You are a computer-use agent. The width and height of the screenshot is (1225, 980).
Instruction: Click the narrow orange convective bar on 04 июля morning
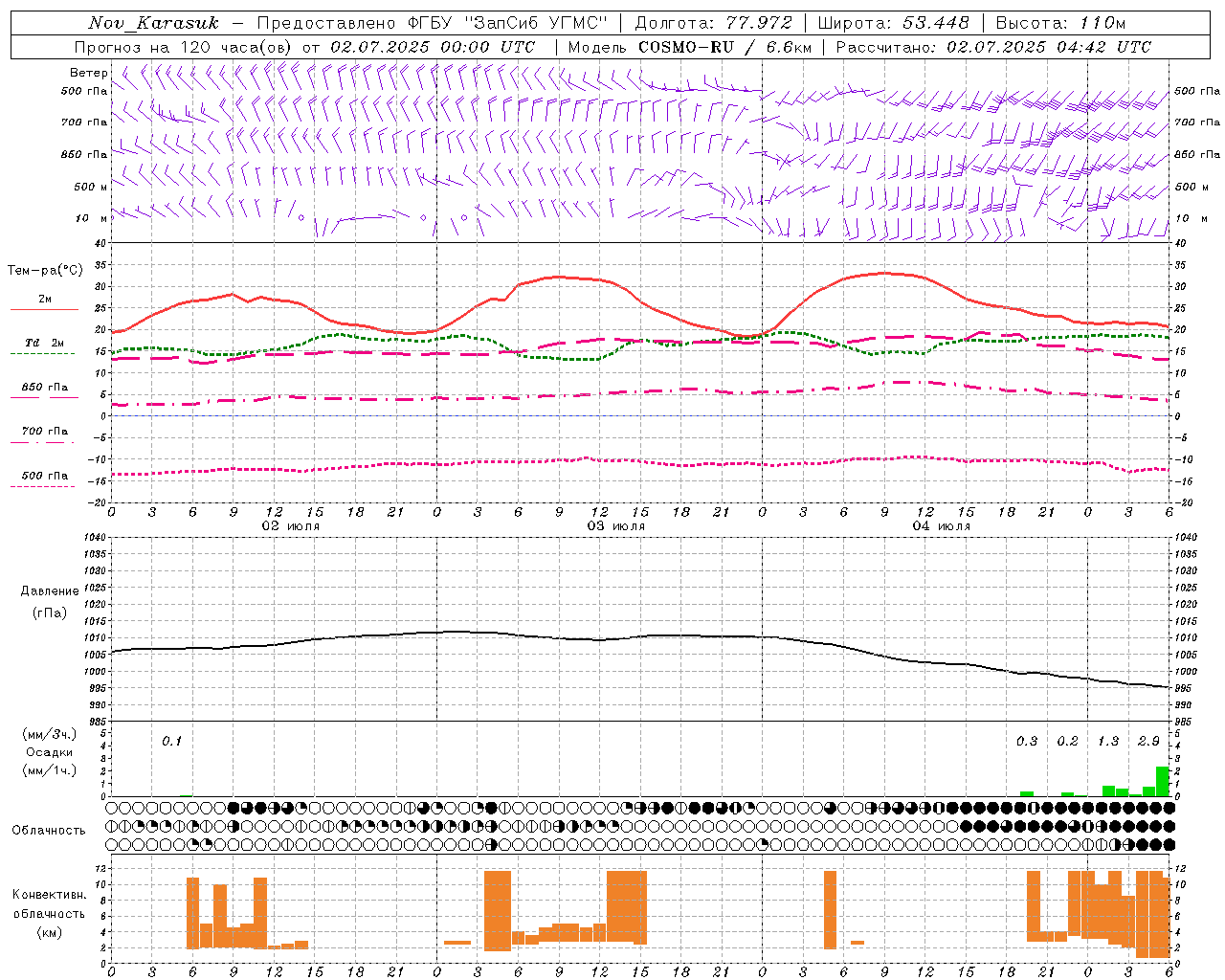tap(830, 909)
